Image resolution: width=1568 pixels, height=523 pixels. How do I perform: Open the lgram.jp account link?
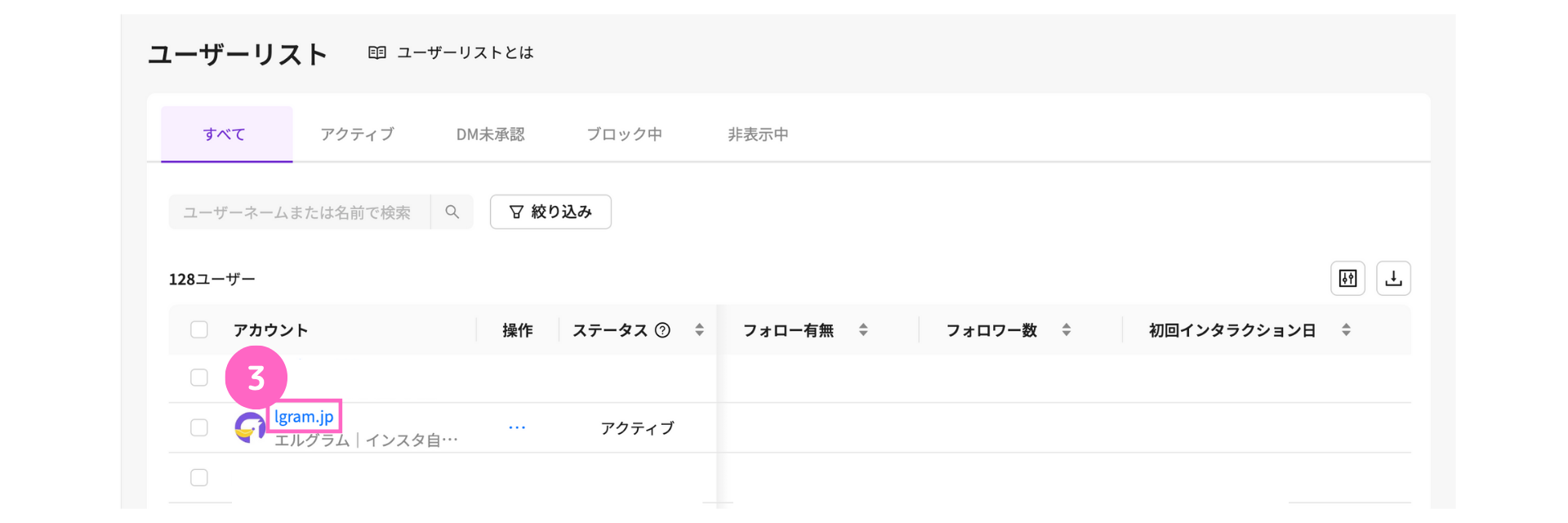click(x=304, y=417)
